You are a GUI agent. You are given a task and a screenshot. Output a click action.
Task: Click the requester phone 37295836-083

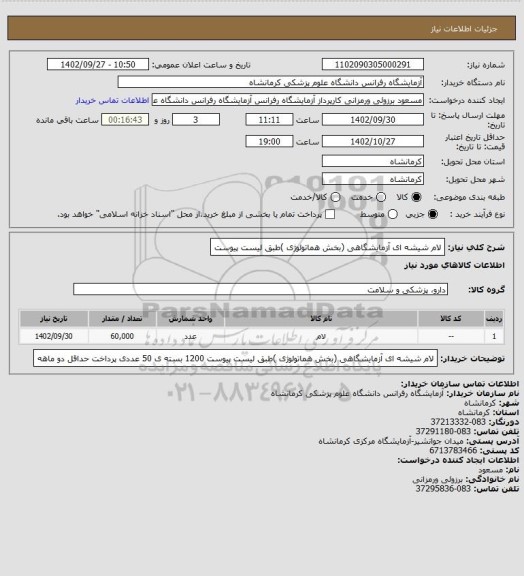[443, 489]
